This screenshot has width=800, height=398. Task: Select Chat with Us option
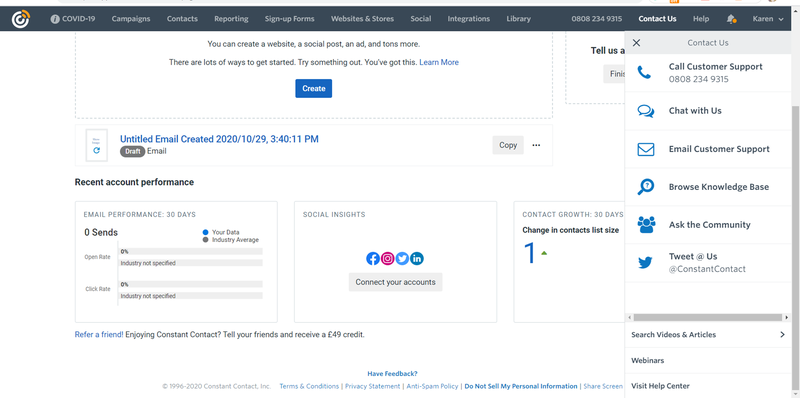(708, 111)
